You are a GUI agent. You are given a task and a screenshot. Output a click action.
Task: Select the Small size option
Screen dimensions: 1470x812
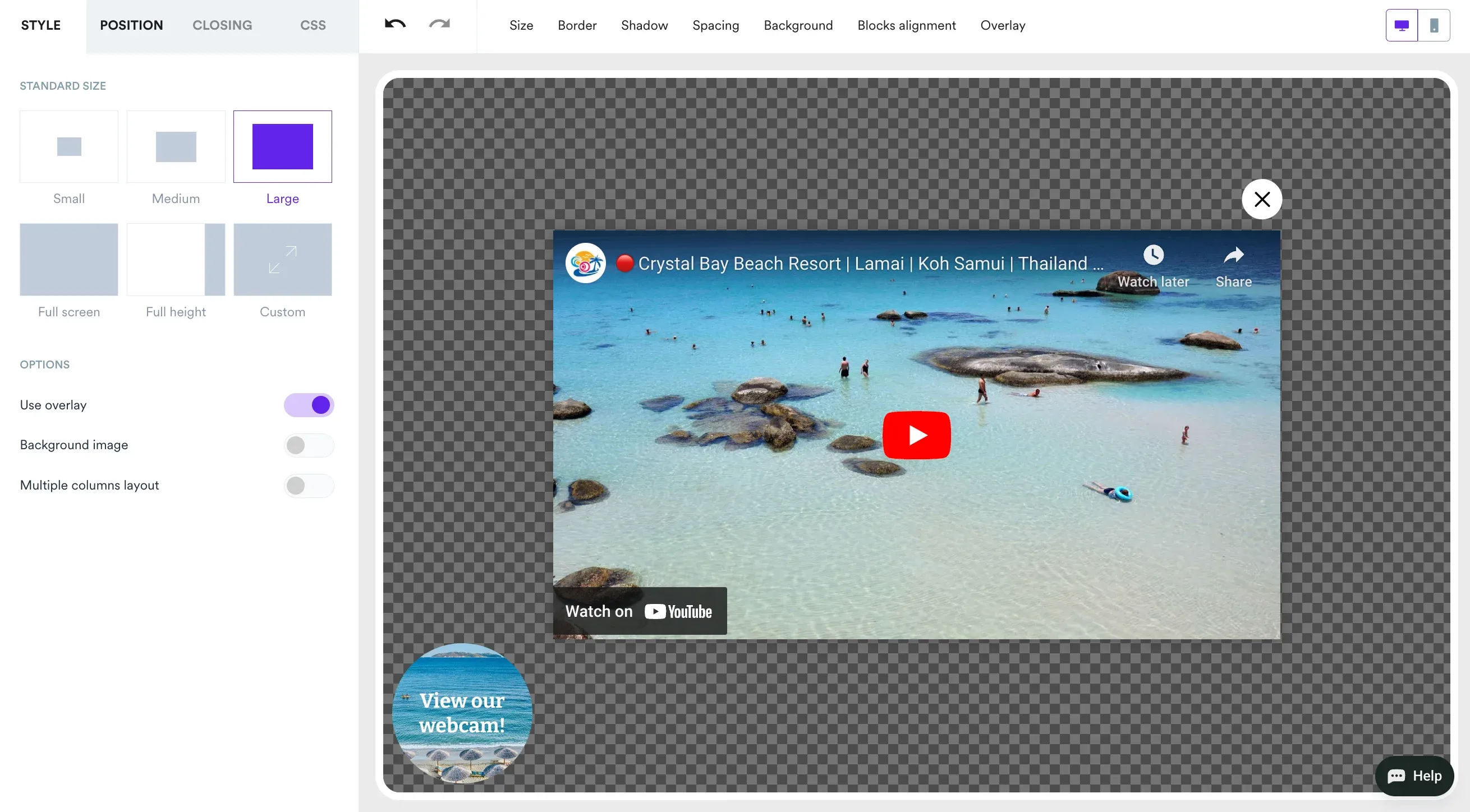[x=69, y=146]
